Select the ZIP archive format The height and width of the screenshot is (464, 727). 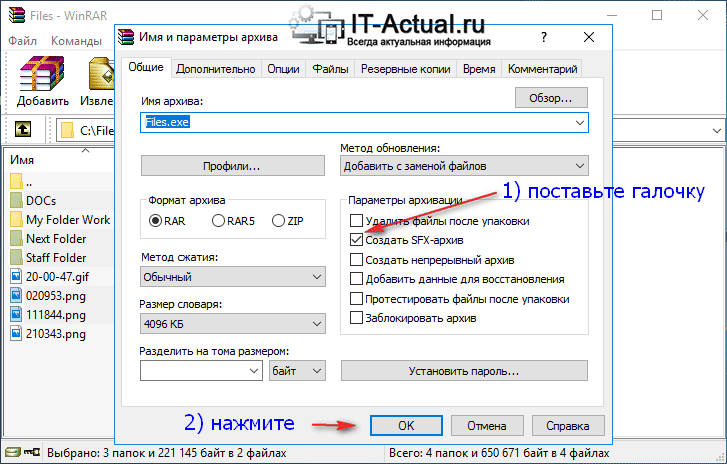pyautogui.click(x=278, y=221)
